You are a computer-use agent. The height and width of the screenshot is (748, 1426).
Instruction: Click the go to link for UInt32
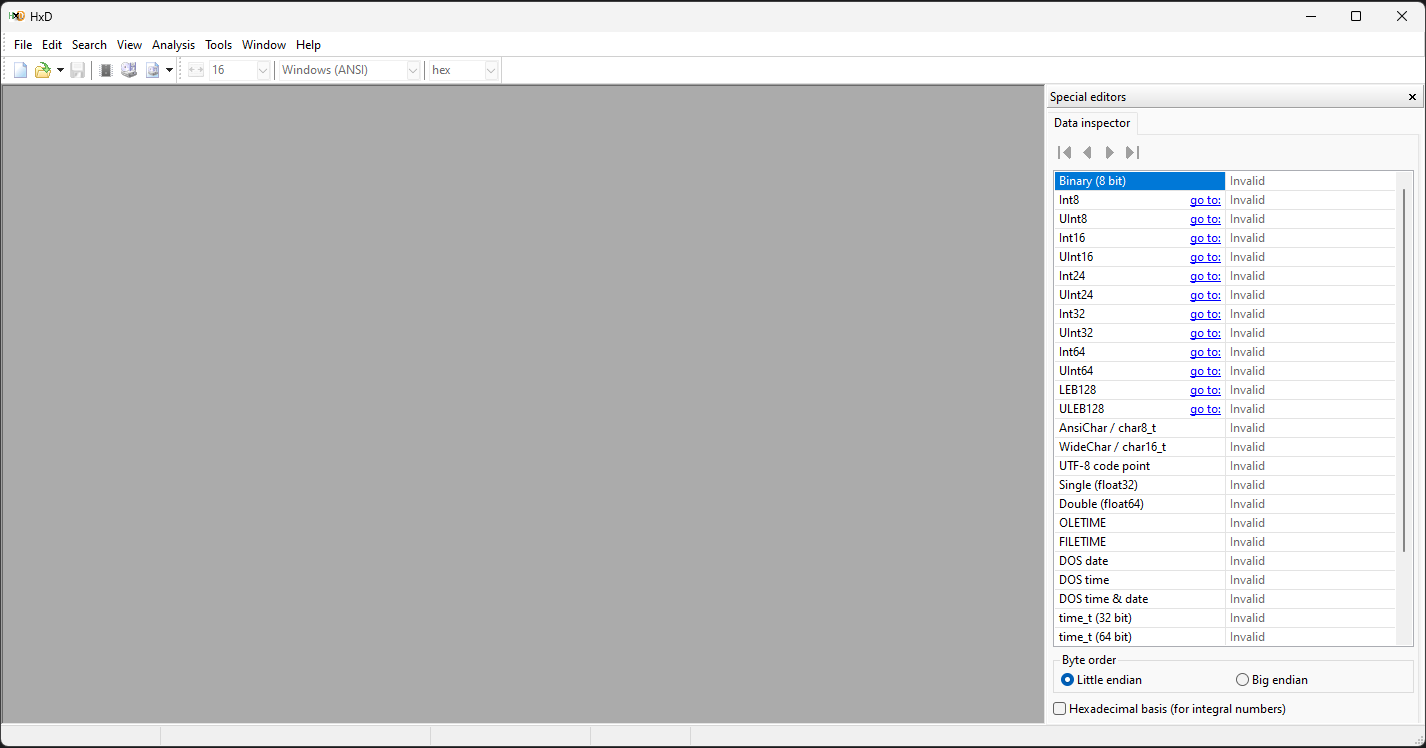tap(1205, 333)
